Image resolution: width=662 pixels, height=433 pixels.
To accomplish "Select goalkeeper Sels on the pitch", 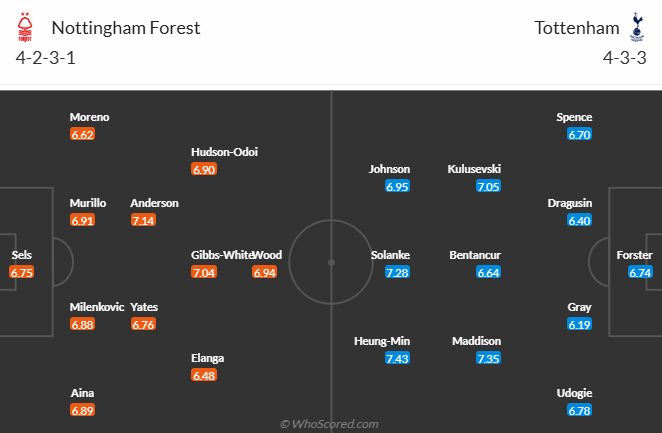I will (22, 254).
